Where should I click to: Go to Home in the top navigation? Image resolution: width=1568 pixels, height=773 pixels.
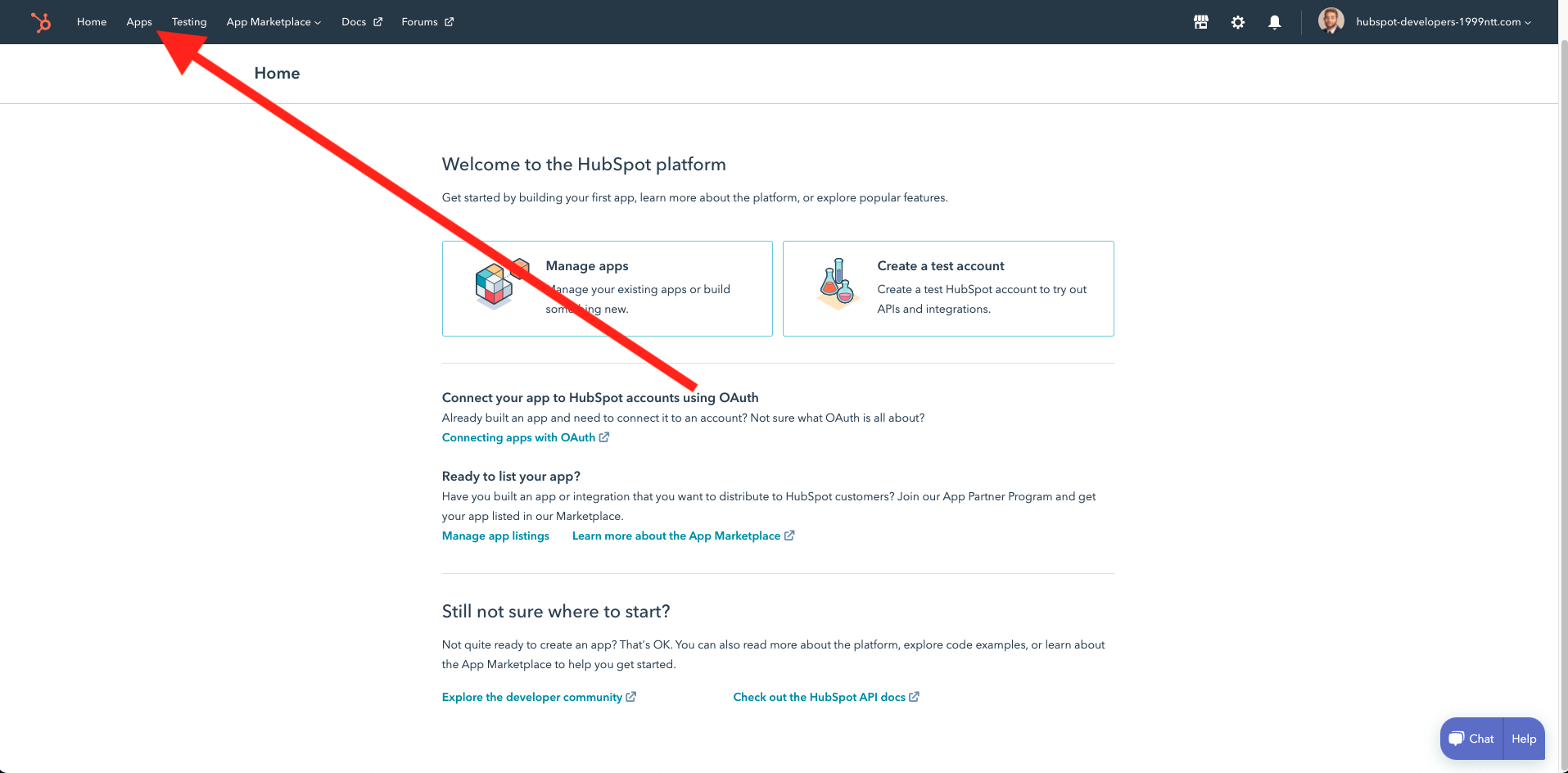point(92,22)
